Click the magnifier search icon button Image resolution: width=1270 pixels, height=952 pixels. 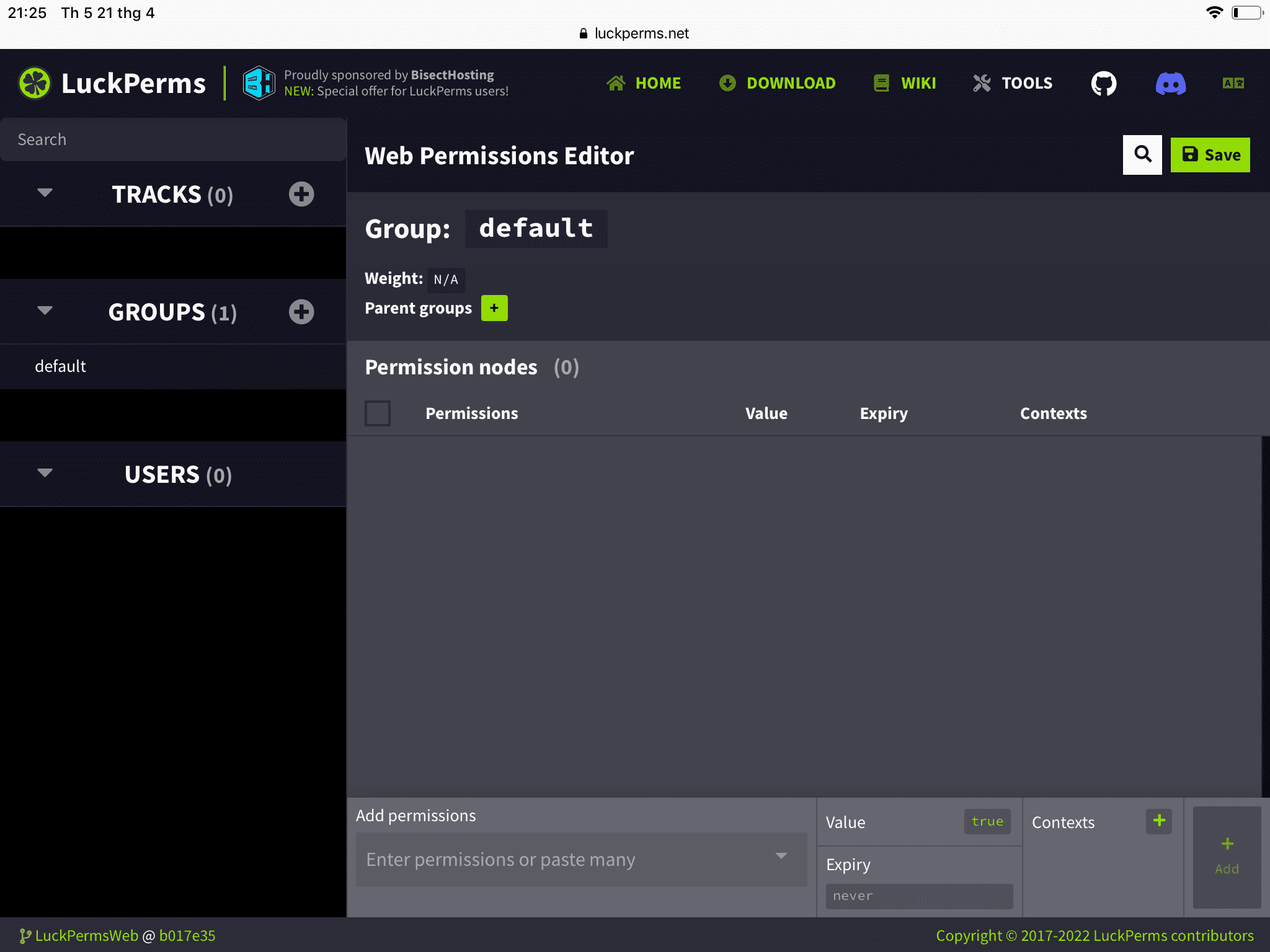tap(1142, 154)
